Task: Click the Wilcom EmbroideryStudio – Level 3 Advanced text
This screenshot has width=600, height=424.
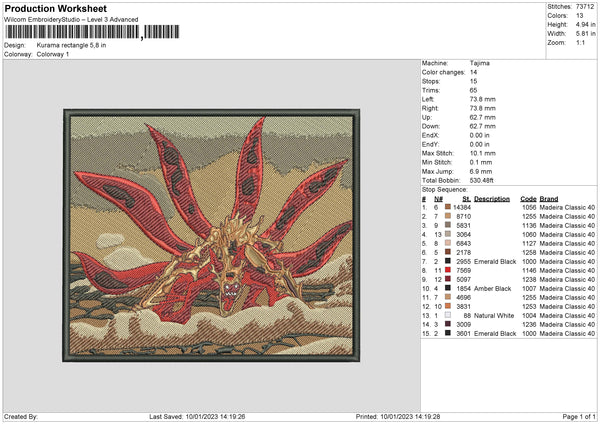Action: [71, 20]
